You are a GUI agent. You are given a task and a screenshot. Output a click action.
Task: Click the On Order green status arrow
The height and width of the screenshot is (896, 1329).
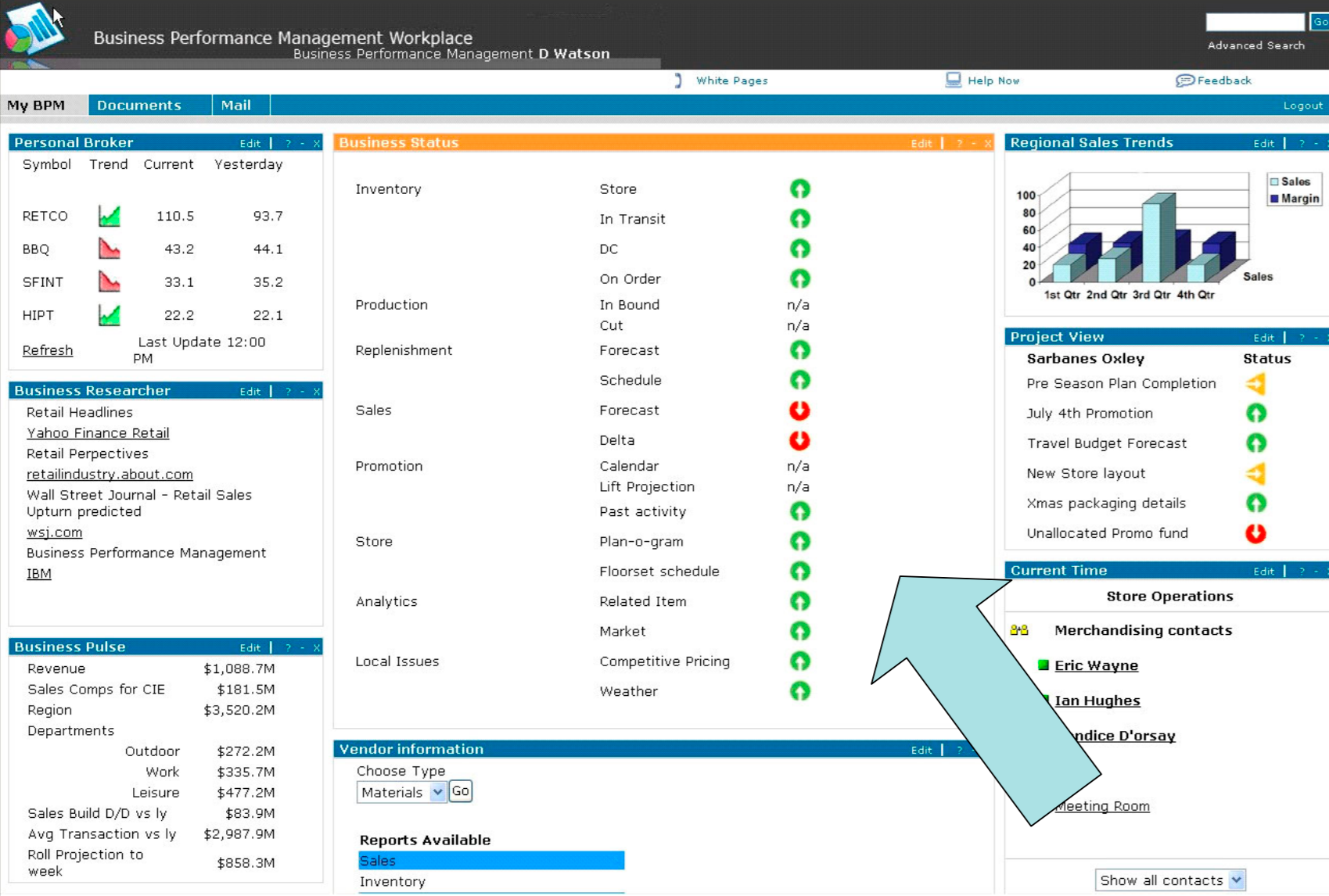[799, 278]
